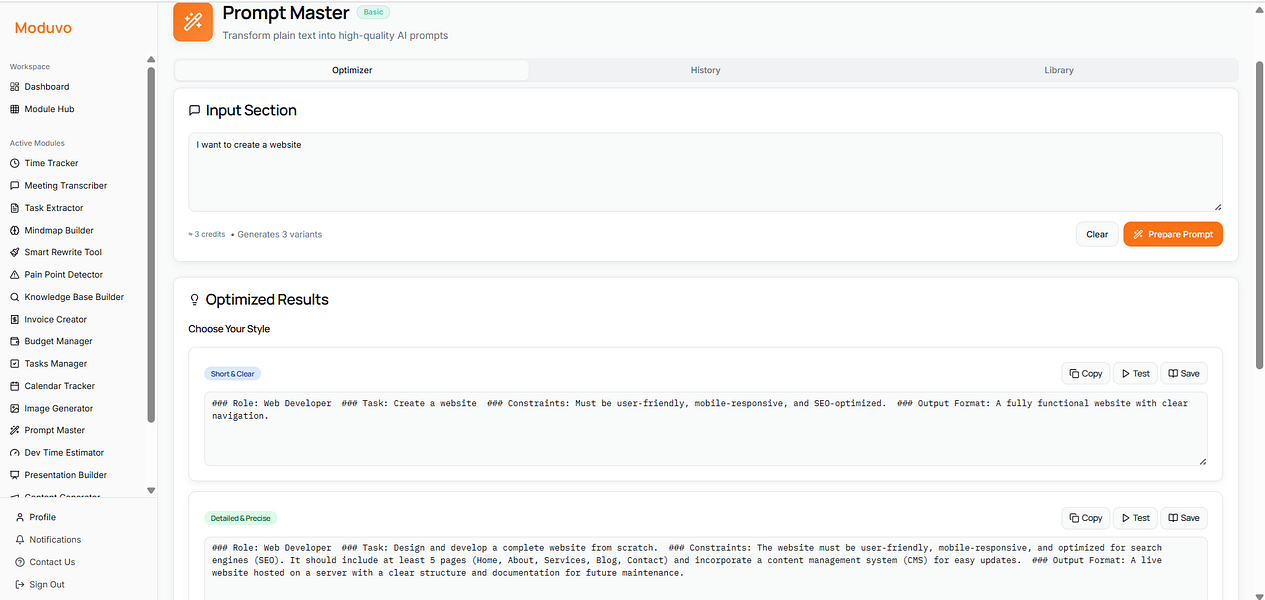Switch to the Optimizer tab
The width and height of the screenshot is (1265, 600).
click(x=352, y=70)
